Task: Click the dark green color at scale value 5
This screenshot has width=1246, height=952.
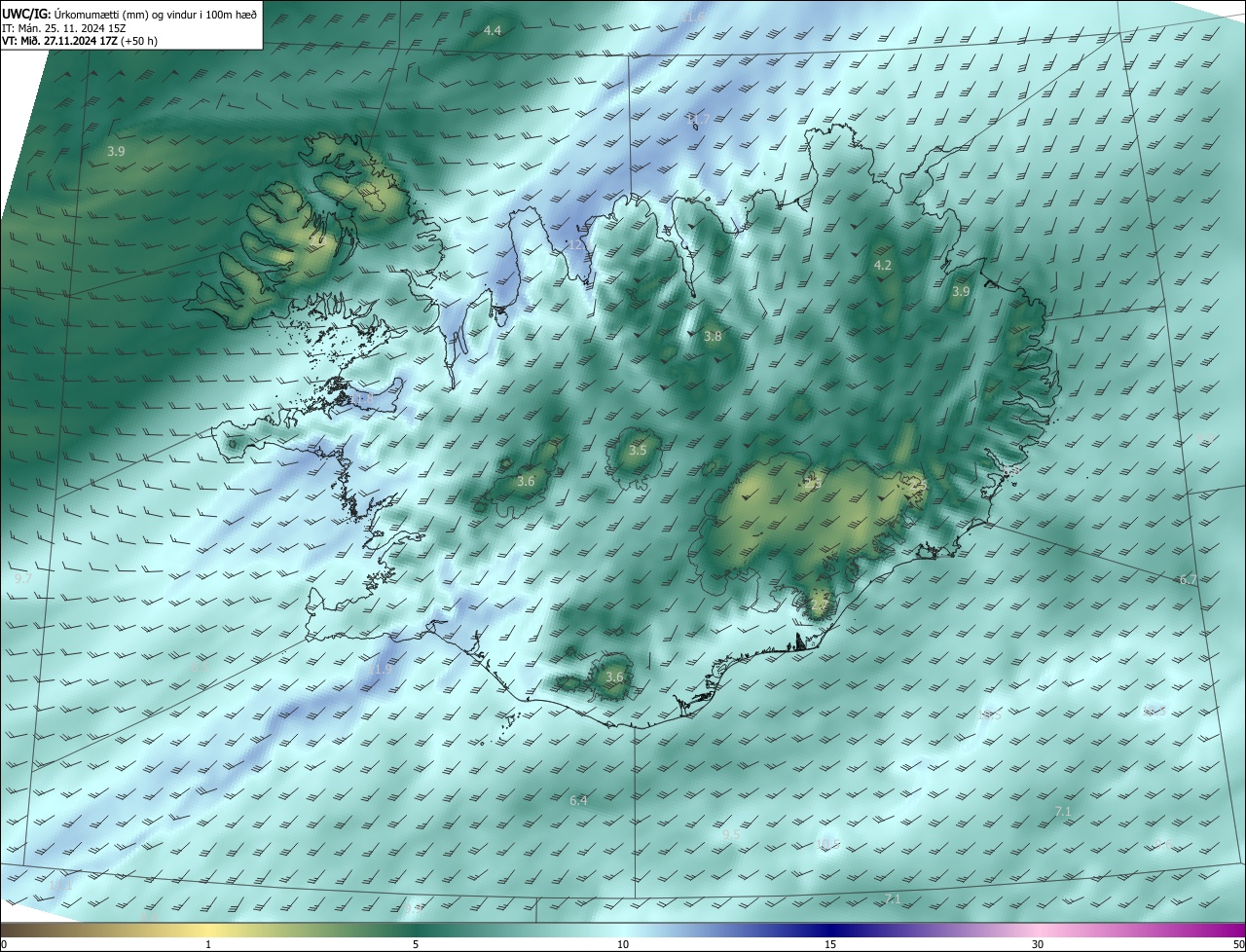Action: [416, 931]
